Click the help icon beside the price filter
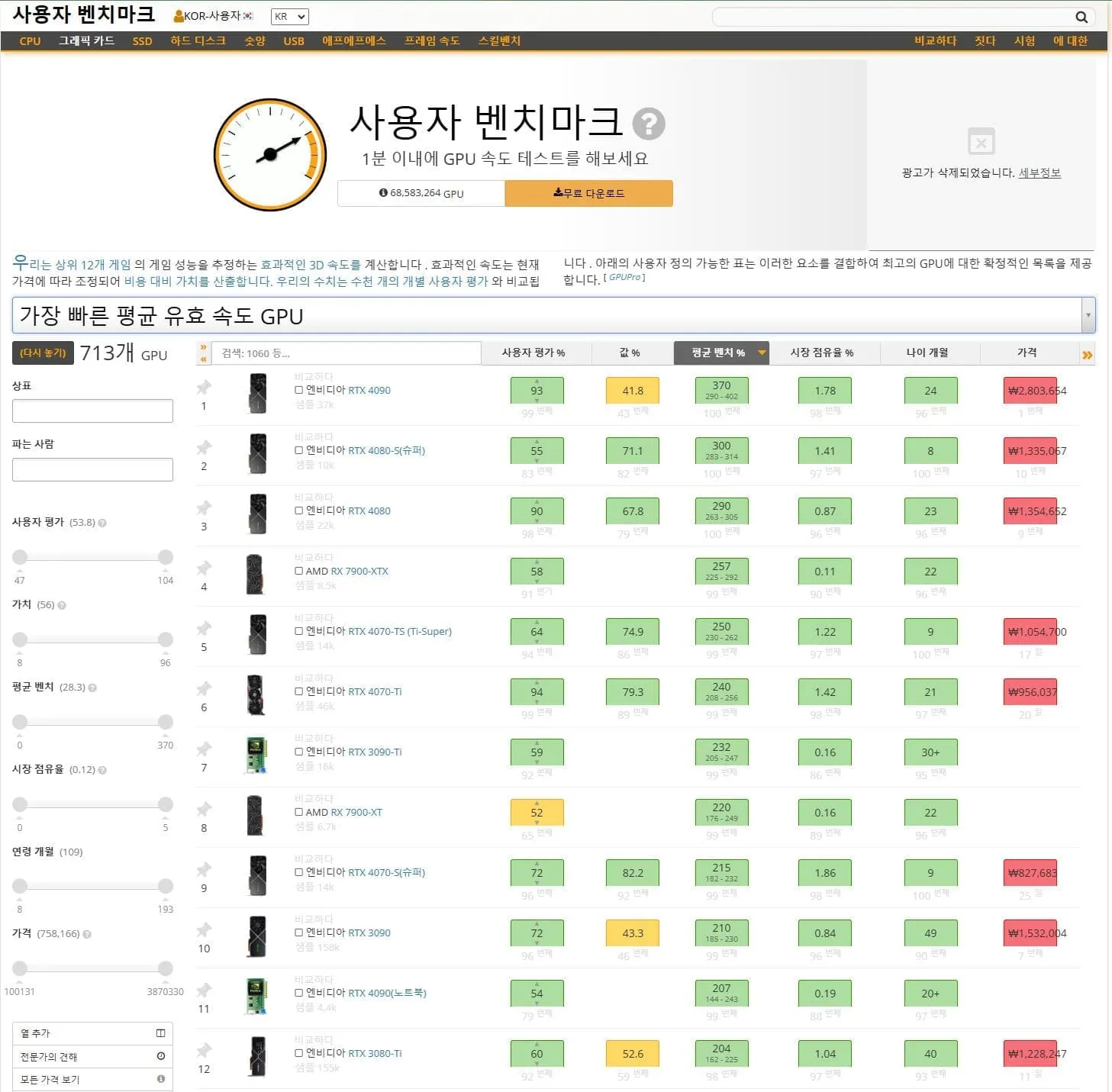 tap(87, 934)
